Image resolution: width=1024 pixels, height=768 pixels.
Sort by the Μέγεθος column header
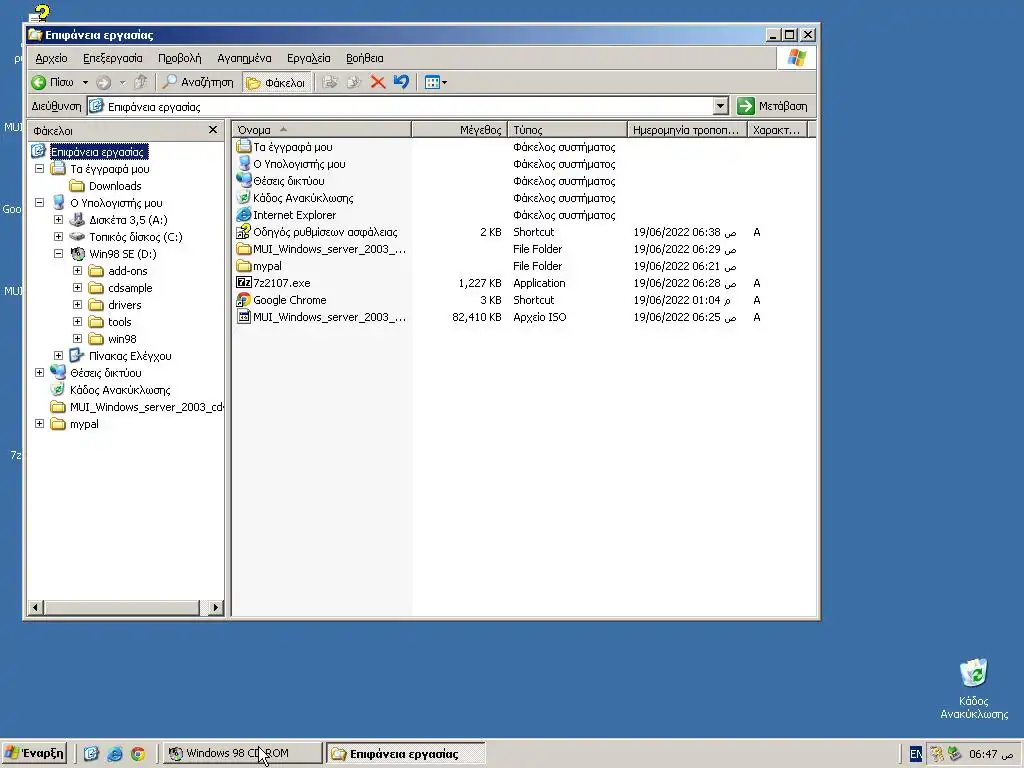tap(460, 130)
